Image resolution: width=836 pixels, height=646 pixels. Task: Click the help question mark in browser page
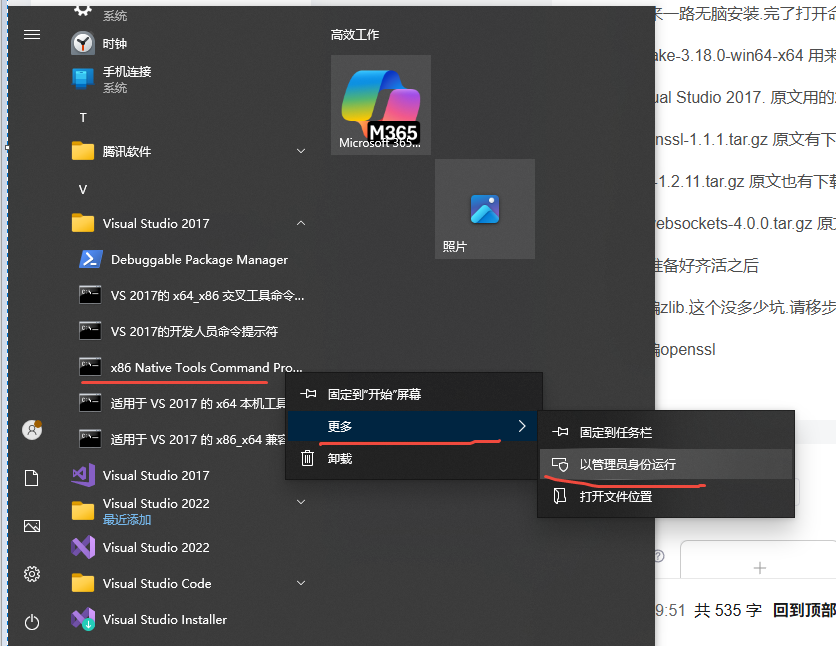(659, 556)
